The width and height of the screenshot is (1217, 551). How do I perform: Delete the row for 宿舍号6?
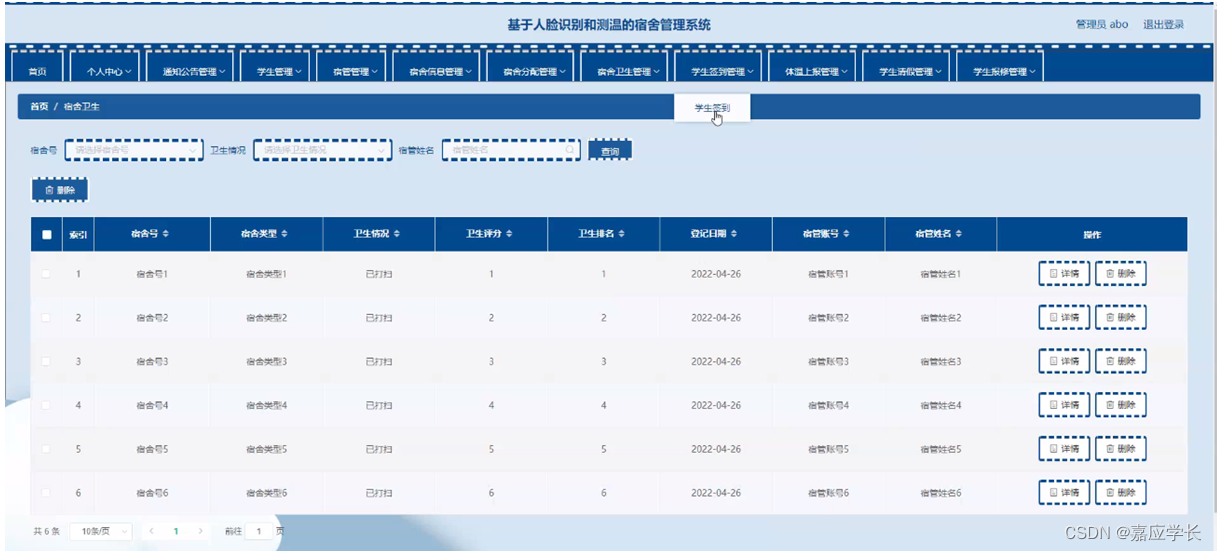pos(1120,493)
